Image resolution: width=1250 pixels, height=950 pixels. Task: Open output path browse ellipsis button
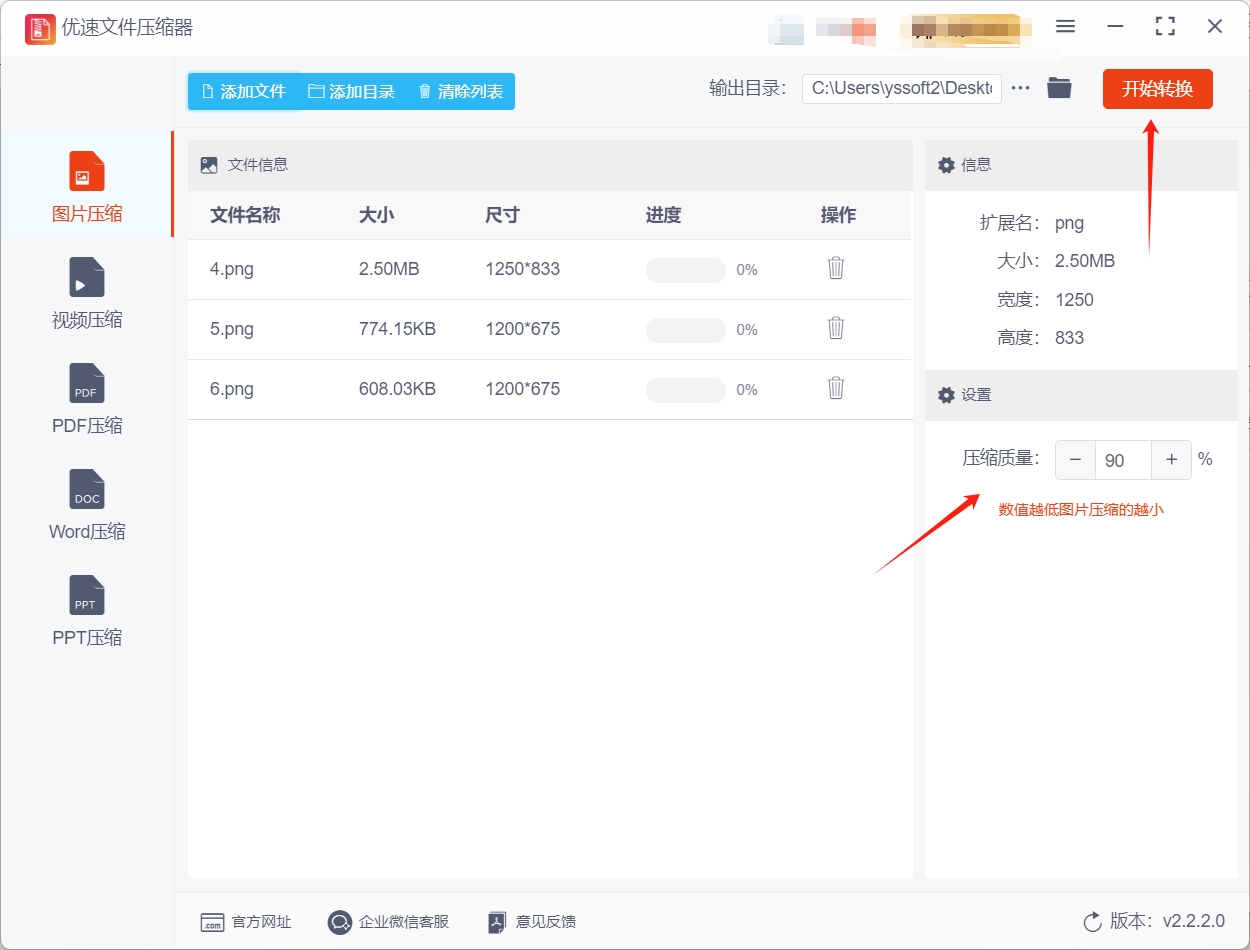[x=1020, y=88]
